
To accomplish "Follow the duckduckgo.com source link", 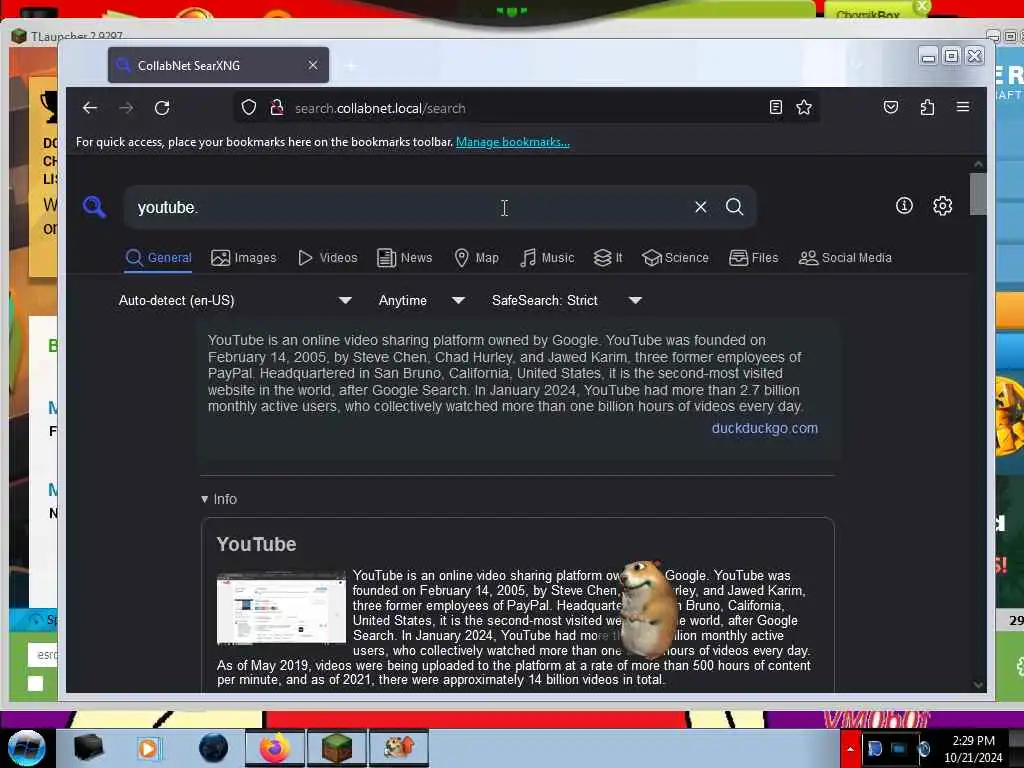I will pyautogui.click(x=764, y=428).
